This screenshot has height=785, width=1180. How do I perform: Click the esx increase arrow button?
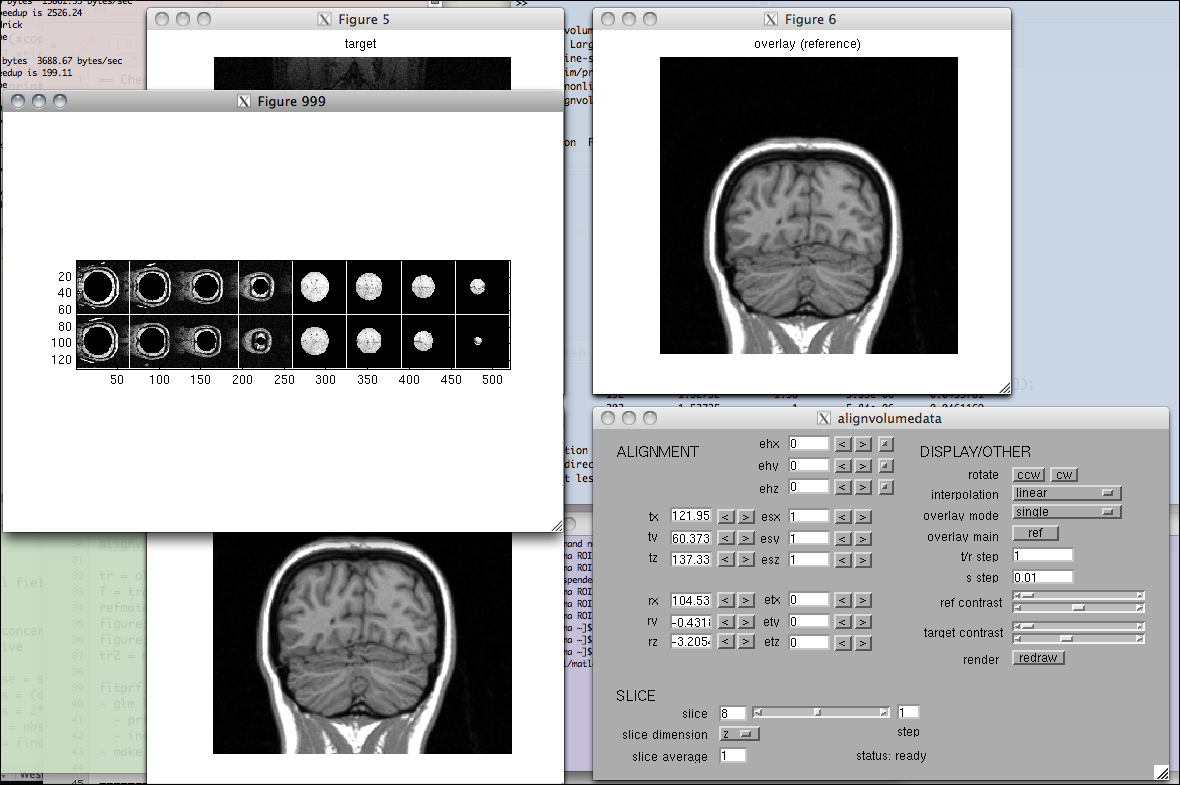point(863,517)
